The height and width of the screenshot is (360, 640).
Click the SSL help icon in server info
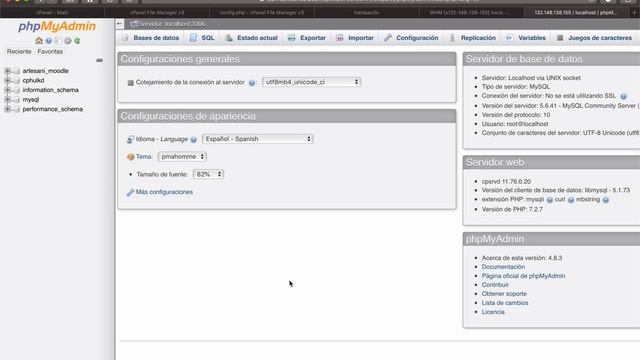point(623,96)
